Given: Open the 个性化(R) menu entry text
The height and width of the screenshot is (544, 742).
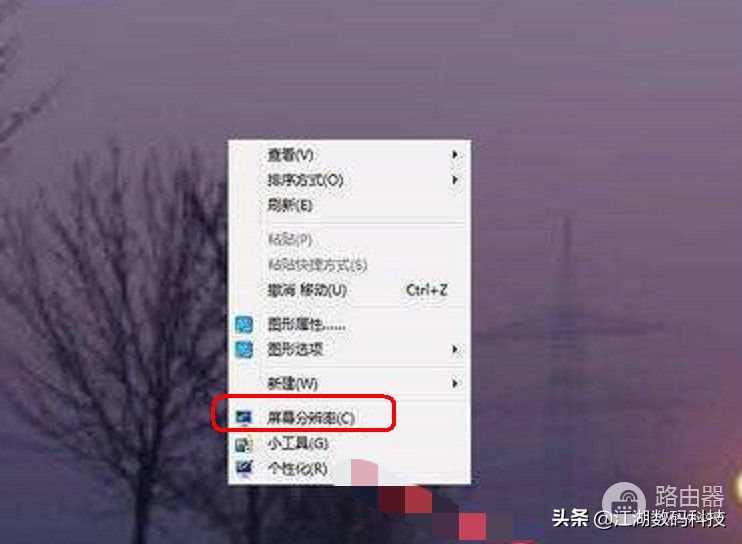Looking at the screenshot, I should pos(298,469).
